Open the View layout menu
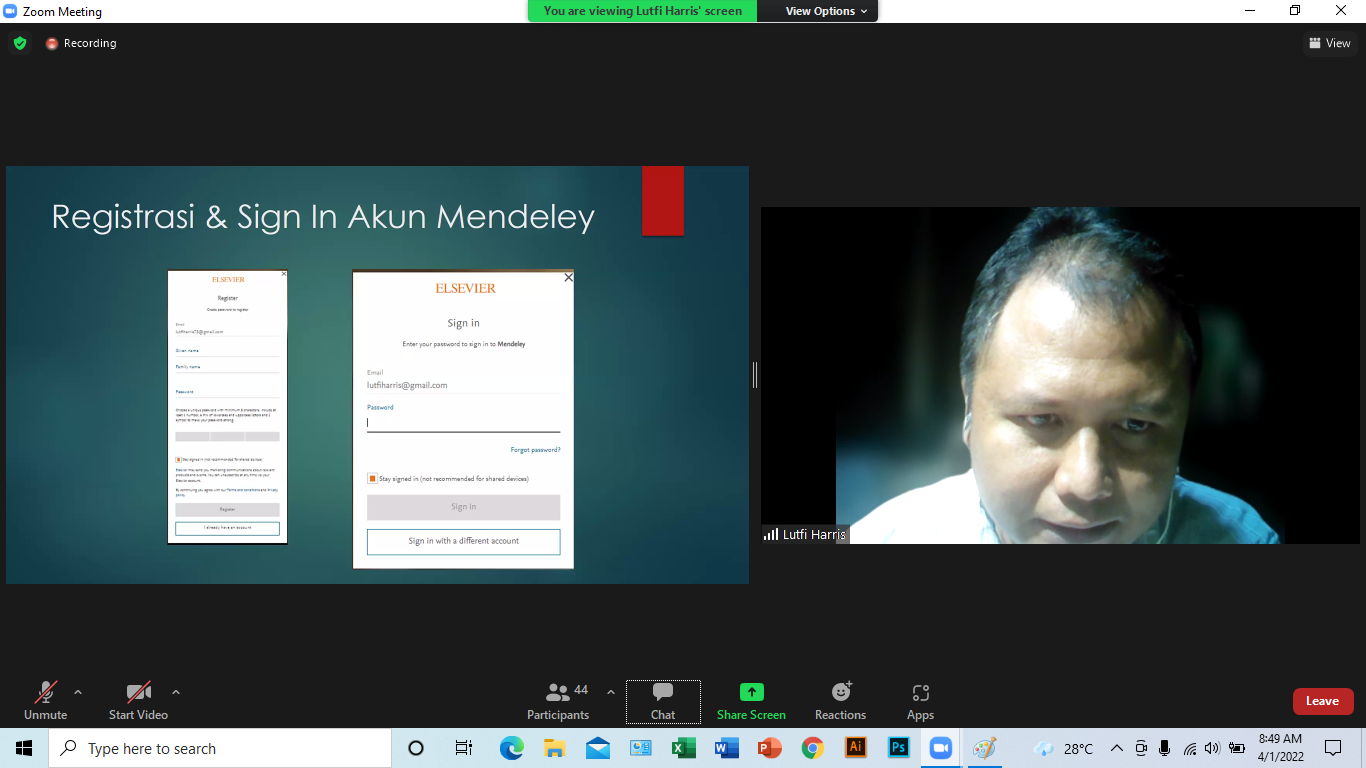The image size is (1366, 768). click(x=1330, y=43)
